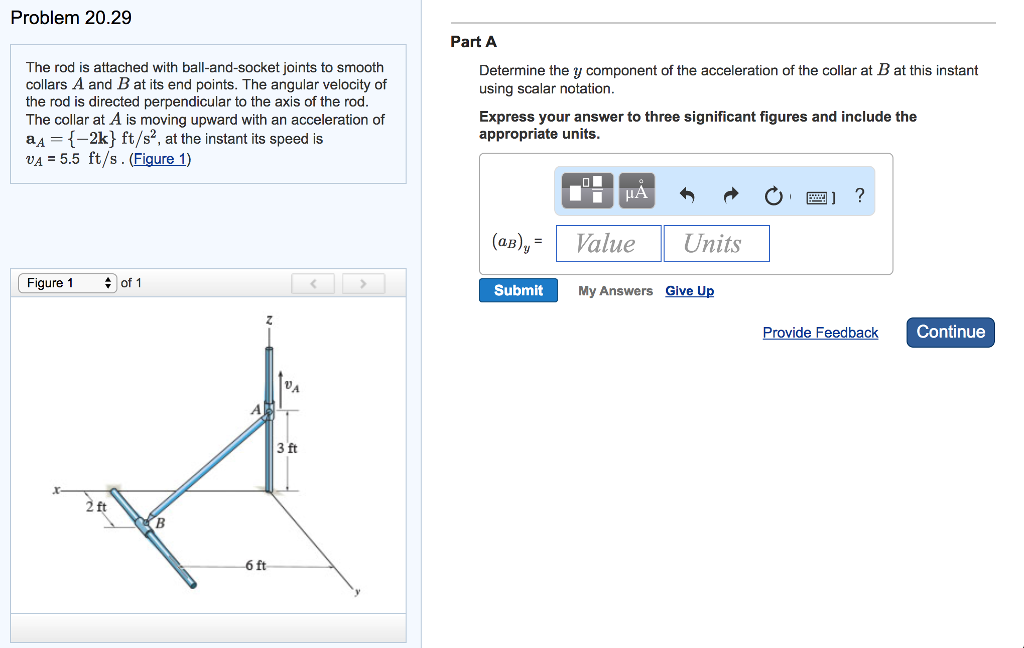Click the Give Up link
1024x648 pixels.
(x=689, y=291)
